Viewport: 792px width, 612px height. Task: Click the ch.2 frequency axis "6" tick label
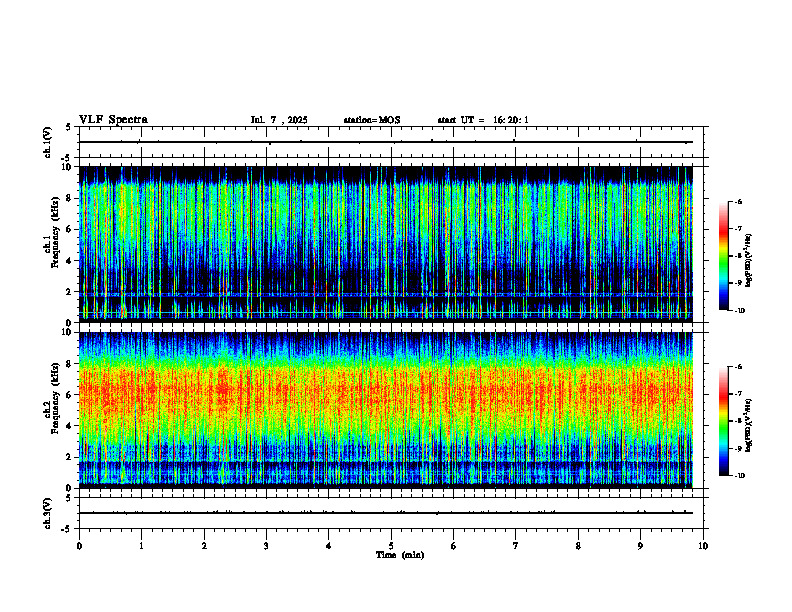pyautogui.click(x=69, y=395)
